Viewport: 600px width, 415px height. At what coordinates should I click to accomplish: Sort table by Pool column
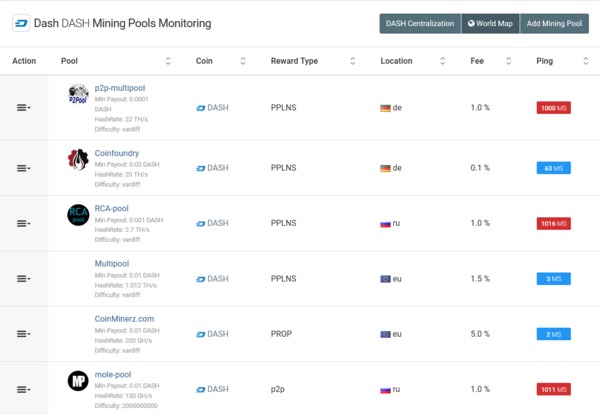coord(168,61)
